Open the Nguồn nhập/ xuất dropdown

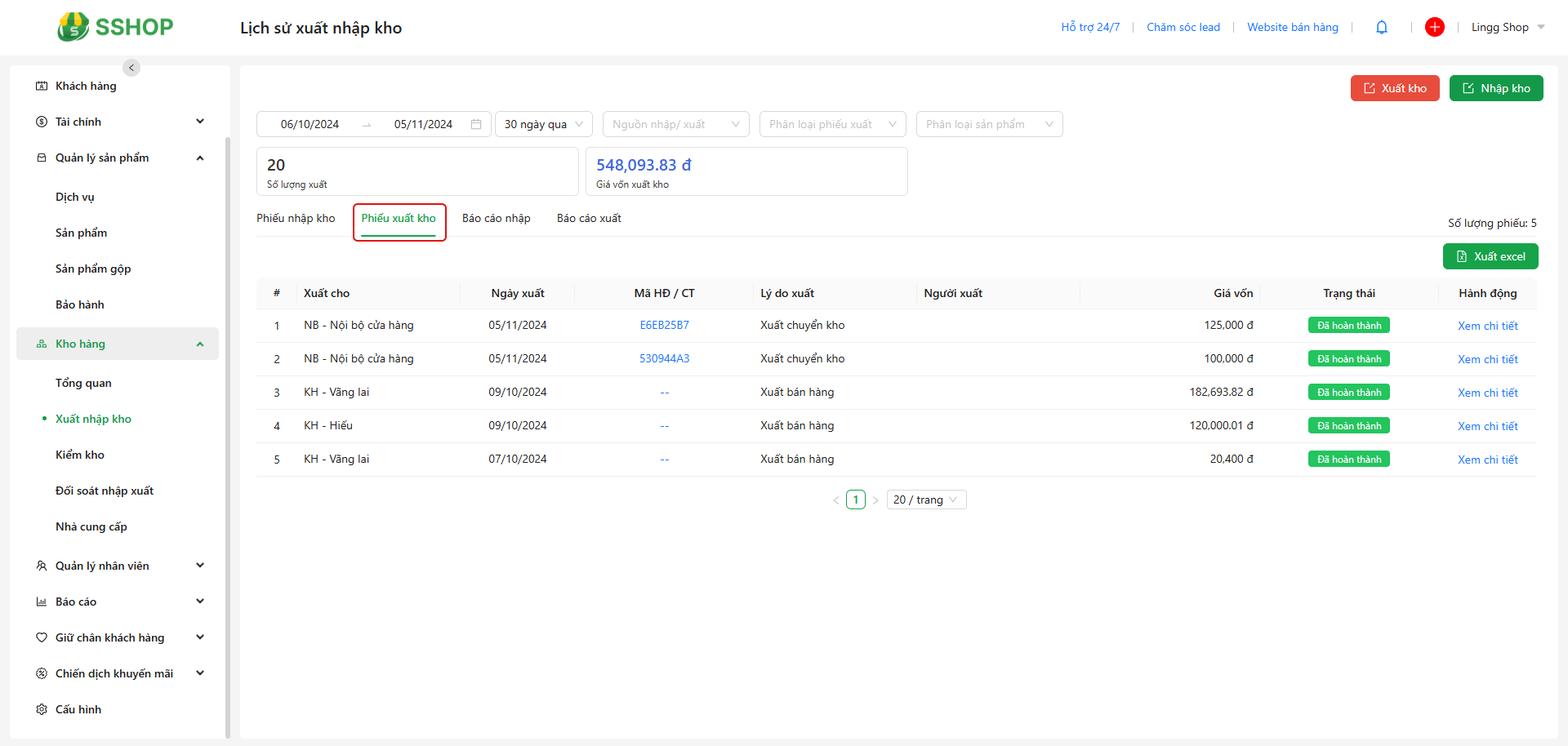(675, 124)
